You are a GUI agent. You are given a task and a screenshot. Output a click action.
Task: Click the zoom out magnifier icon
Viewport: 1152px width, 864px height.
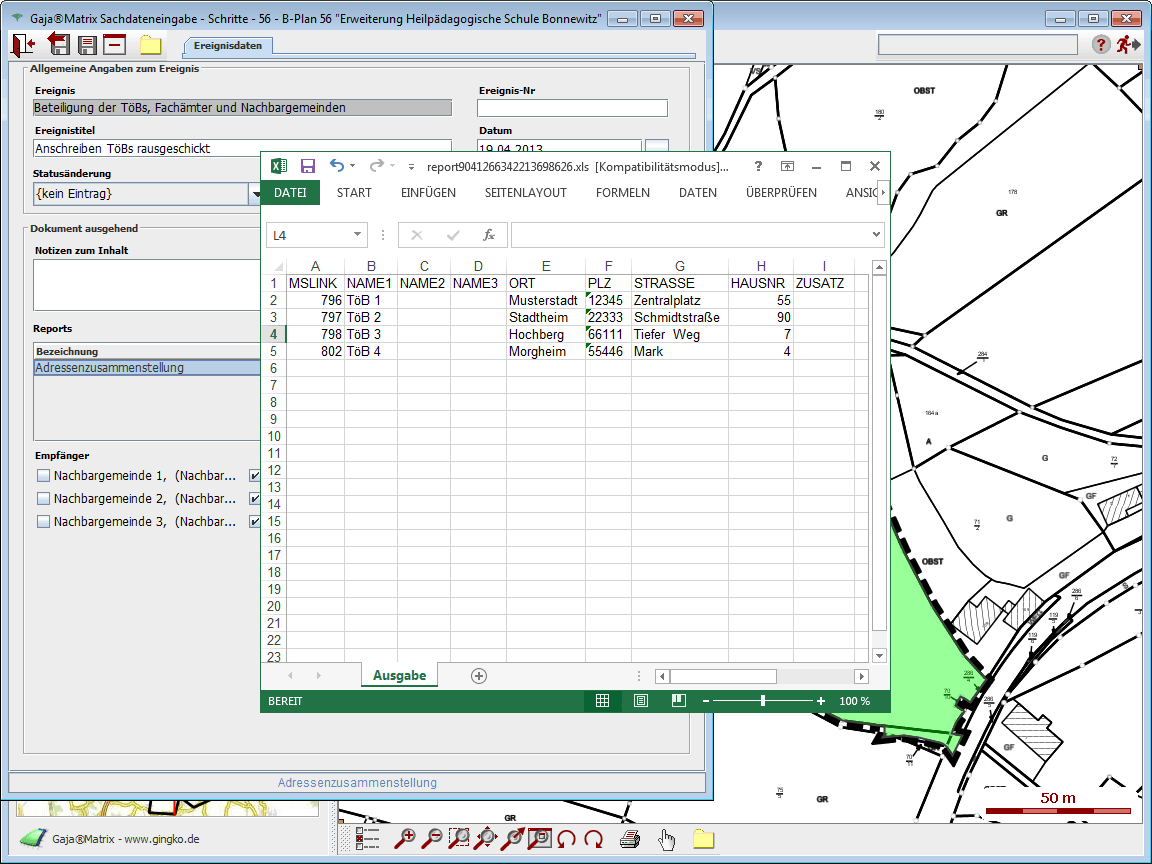click(x=433, y=839)
